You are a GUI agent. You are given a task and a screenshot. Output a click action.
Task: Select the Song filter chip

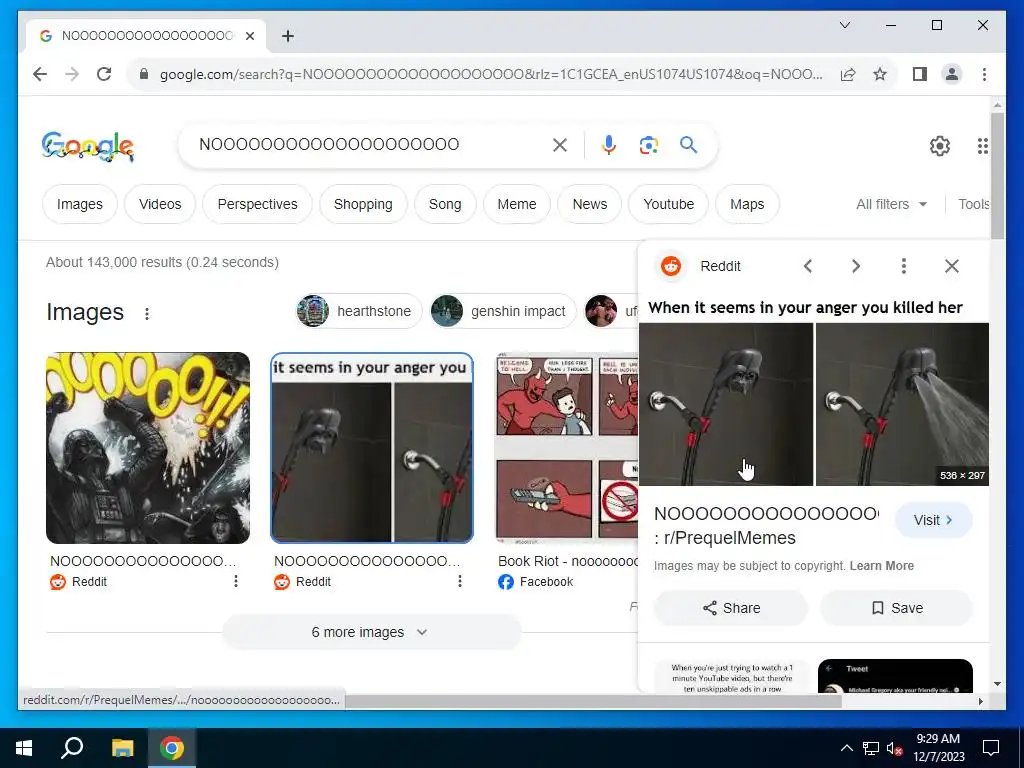[x=445, y=204]
